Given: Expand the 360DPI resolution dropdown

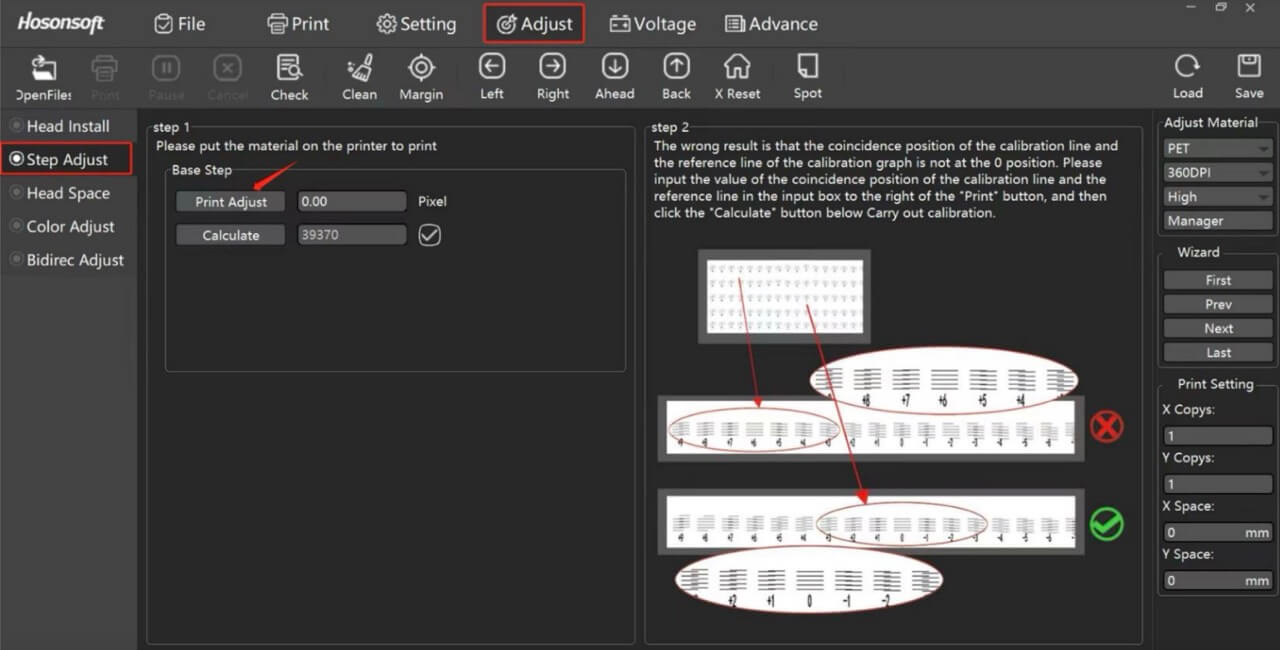Looking at the screenshot, I should click(1217, 173).
